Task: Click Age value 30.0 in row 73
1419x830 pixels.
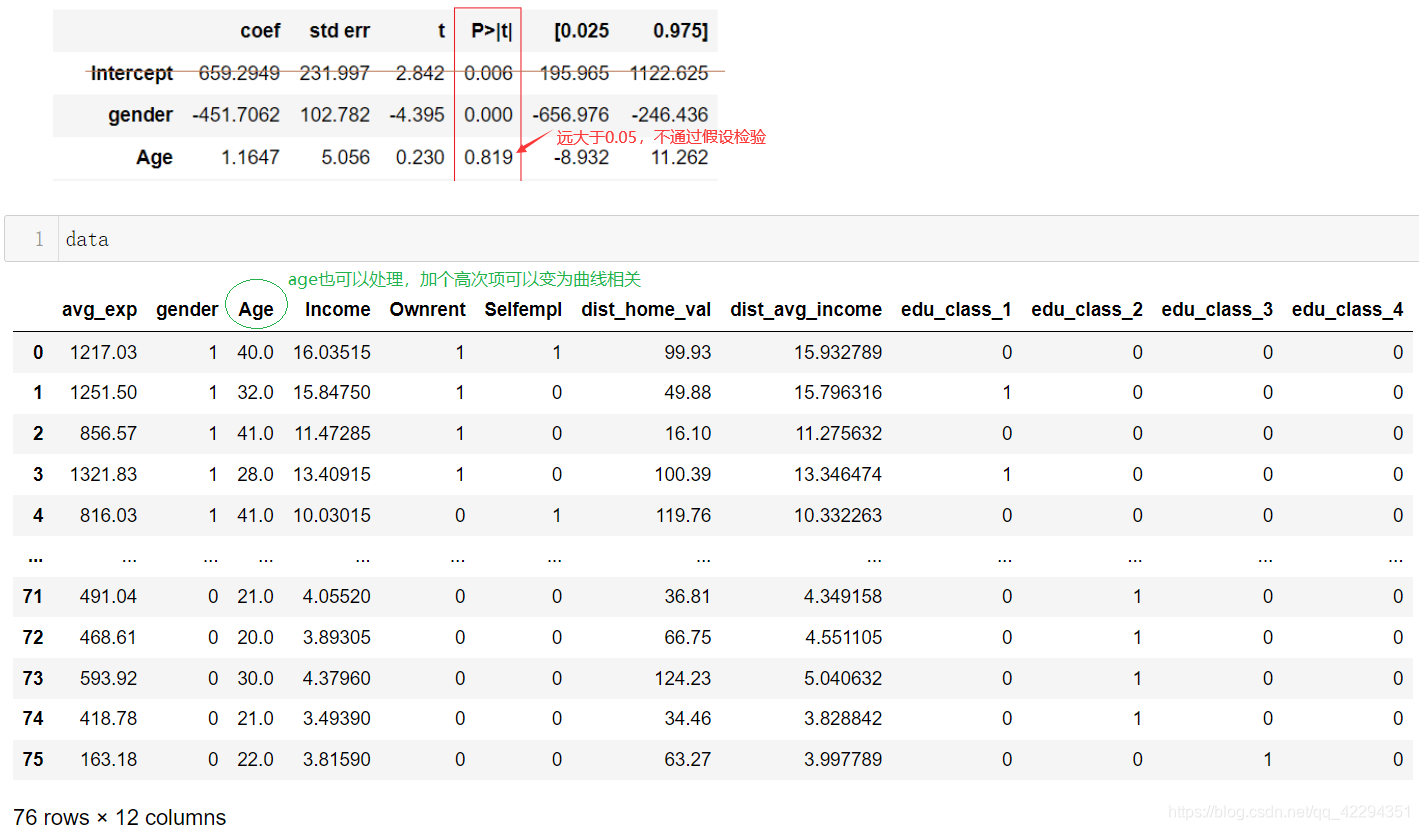Action: [x=255, y=679]
